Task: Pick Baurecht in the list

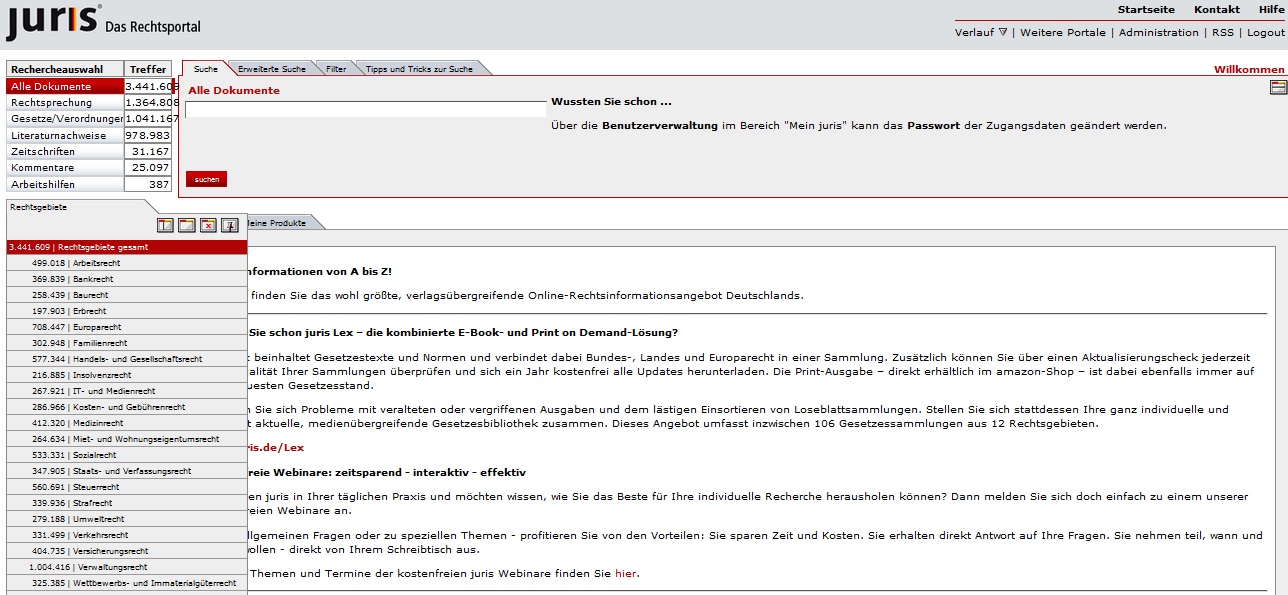Action: click(x=126, y=295)
